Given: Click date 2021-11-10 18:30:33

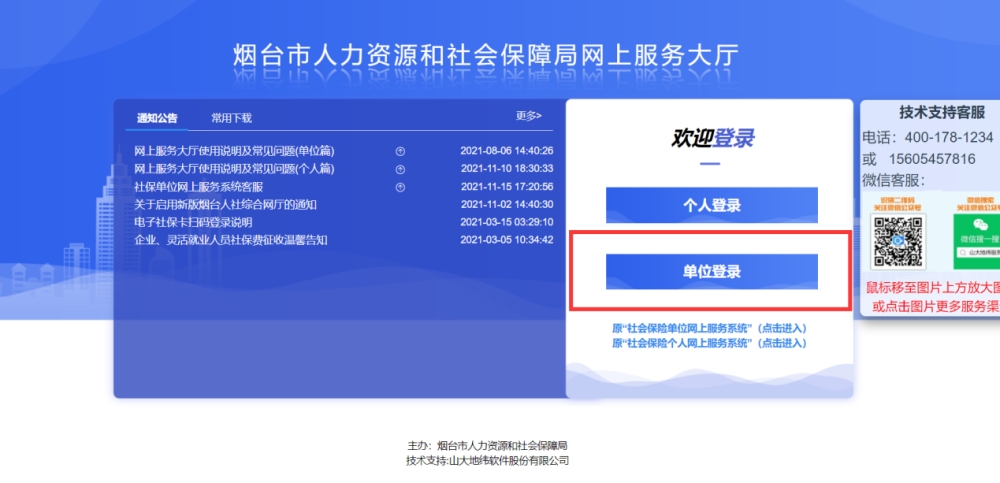Looking at the screenshot, I should click(x=507, y=169).
